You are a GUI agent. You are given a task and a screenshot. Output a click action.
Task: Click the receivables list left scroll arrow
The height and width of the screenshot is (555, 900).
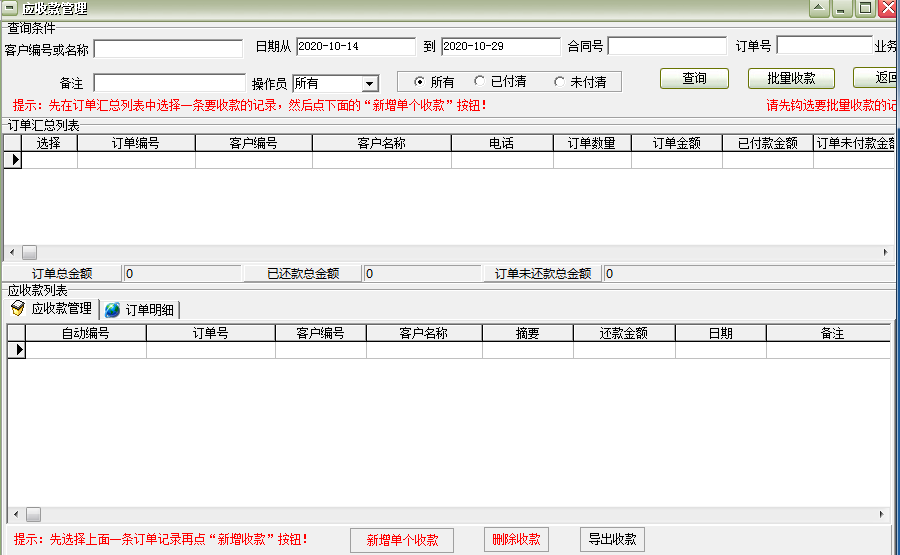[x=15, y=514]
